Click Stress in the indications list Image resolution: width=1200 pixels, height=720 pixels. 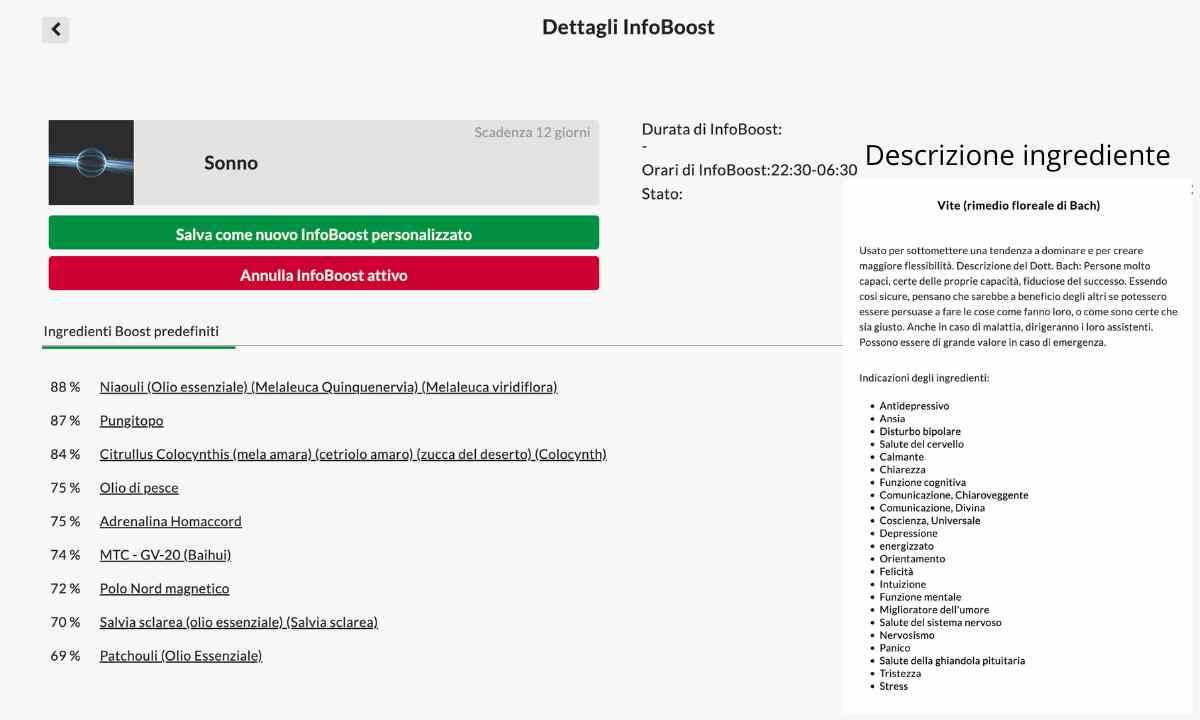coord(894,686)
